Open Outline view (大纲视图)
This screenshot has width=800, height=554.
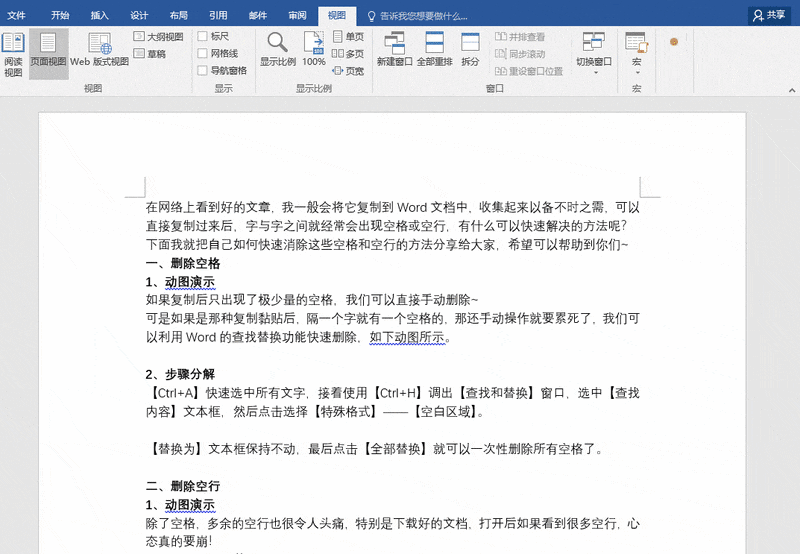pyautogui.click(x=158, y=37)
